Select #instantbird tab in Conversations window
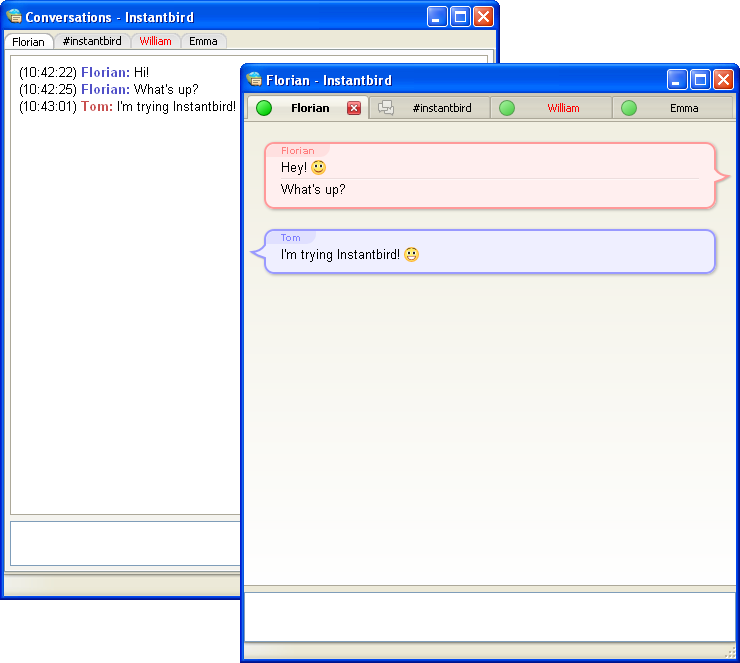740x663 pixels. (92, 41)
